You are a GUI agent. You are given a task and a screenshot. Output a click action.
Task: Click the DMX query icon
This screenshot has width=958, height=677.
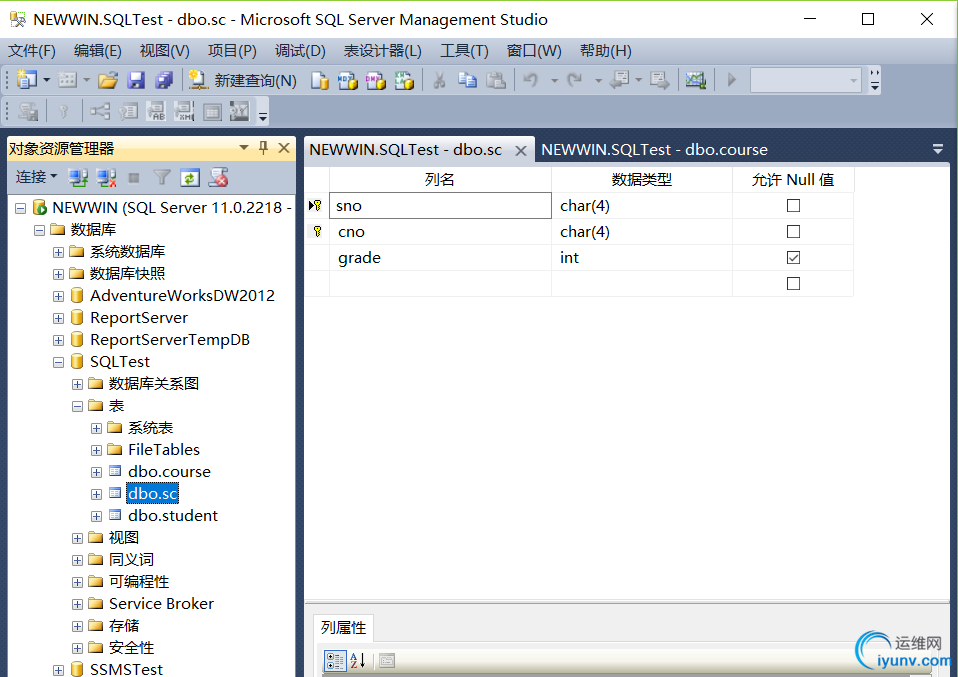pos(375,80)
